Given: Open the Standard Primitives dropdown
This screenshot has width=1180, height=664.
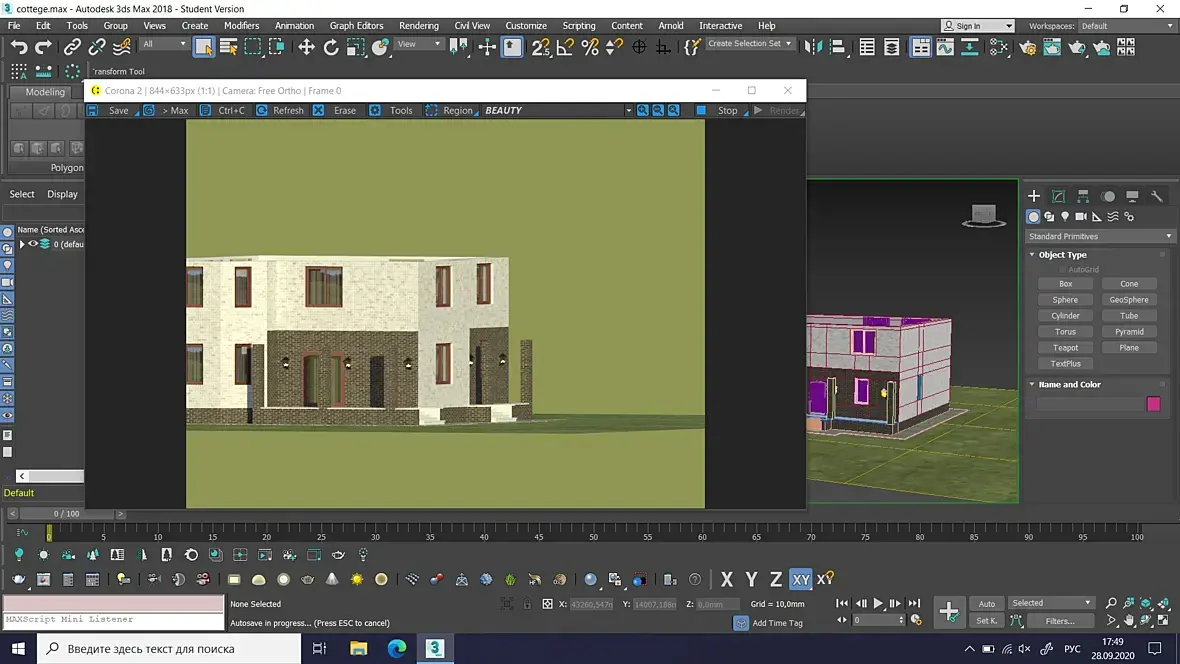Looking at the screenshot, I should click(1099, 236).
